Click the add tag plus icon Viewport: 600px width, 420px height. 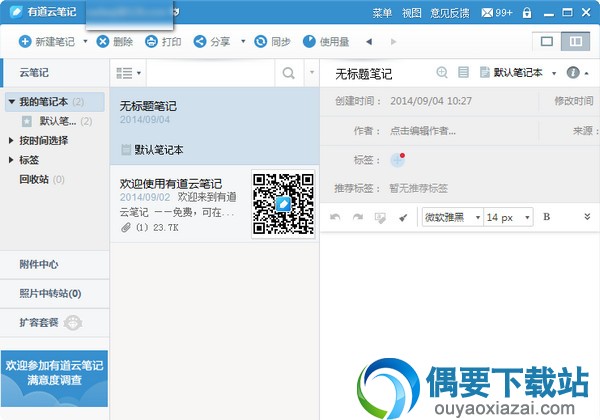398,160
